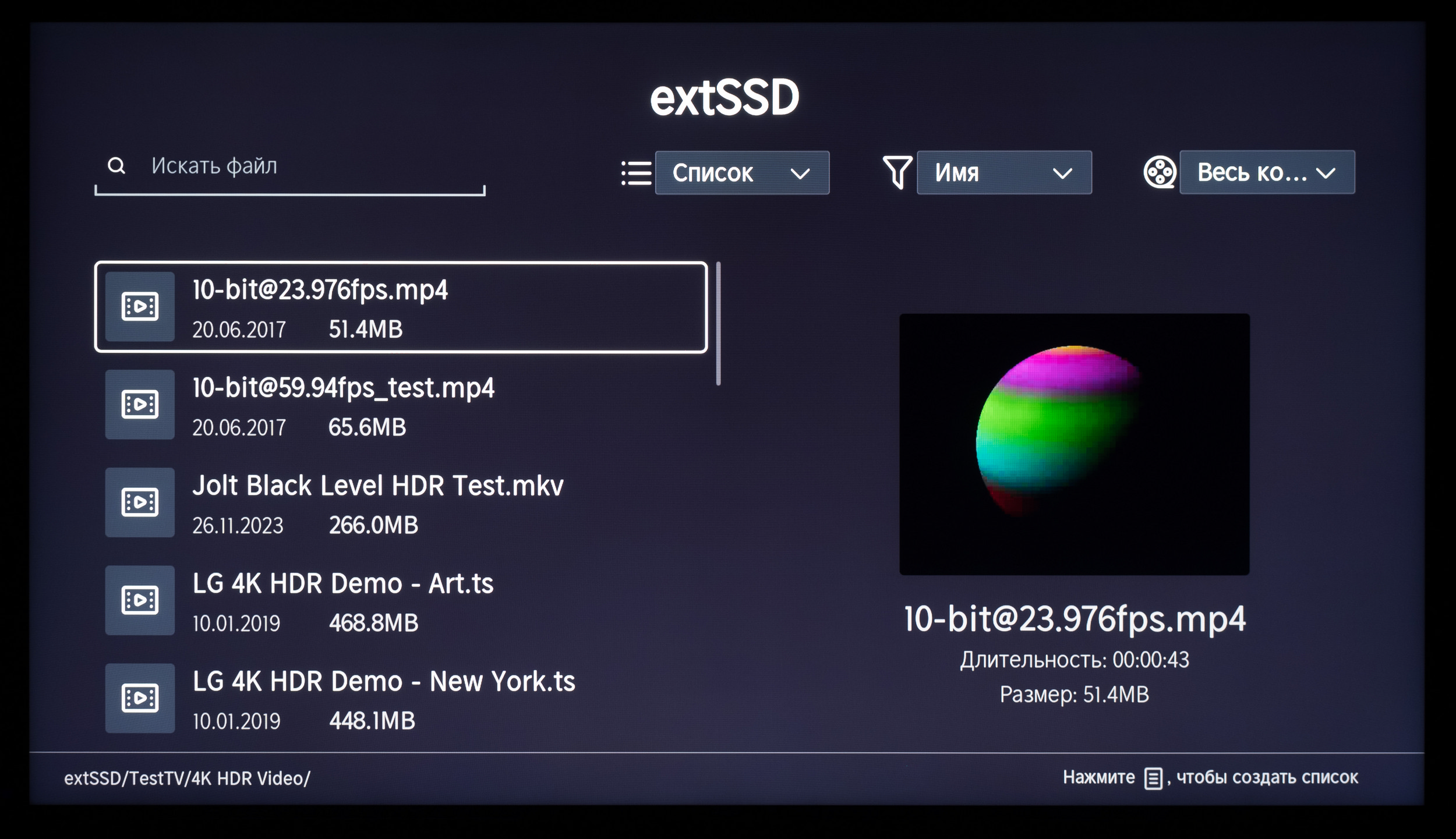
Task: Click video icon of 10-bit@59.94fps_test.mp4
Action: tap(140, 404)
